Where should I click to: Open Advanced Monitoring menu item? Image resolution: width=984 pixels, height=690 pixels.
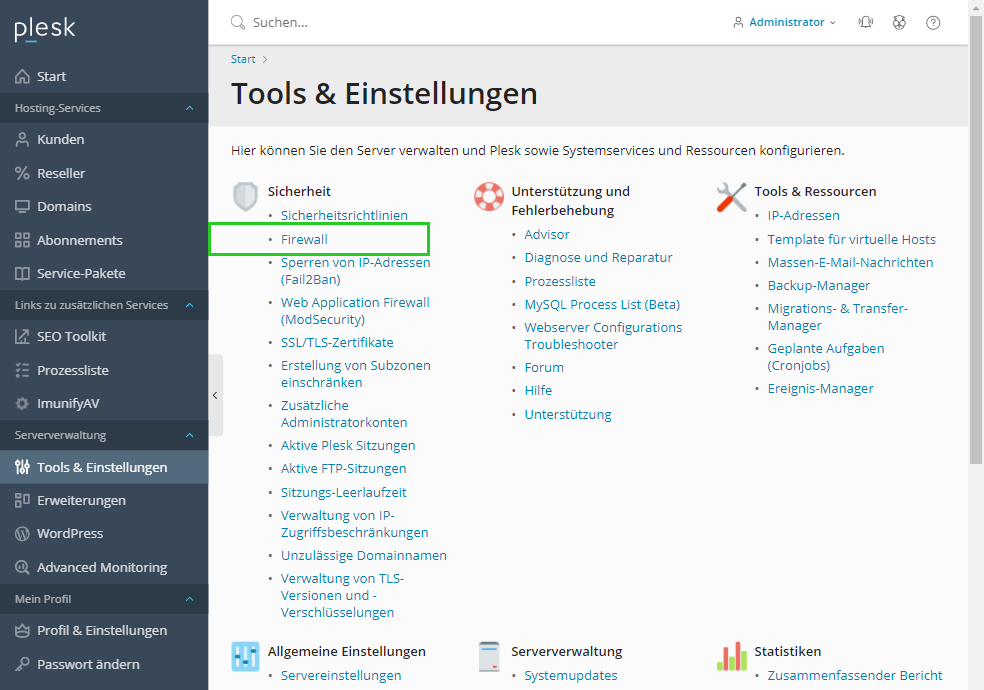click(104, 567)
